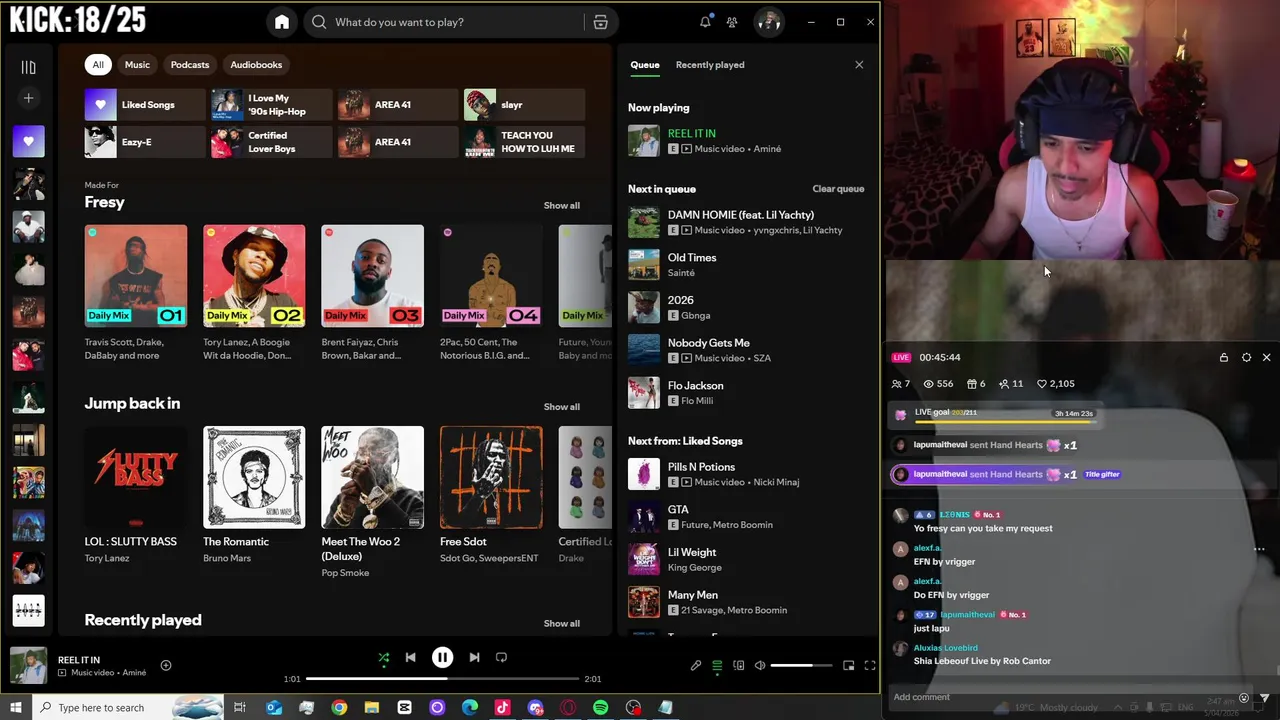Open Daily Mix 01 cover
The width and height of the screenshot is (1280, 720).
[x=136, y=276]
